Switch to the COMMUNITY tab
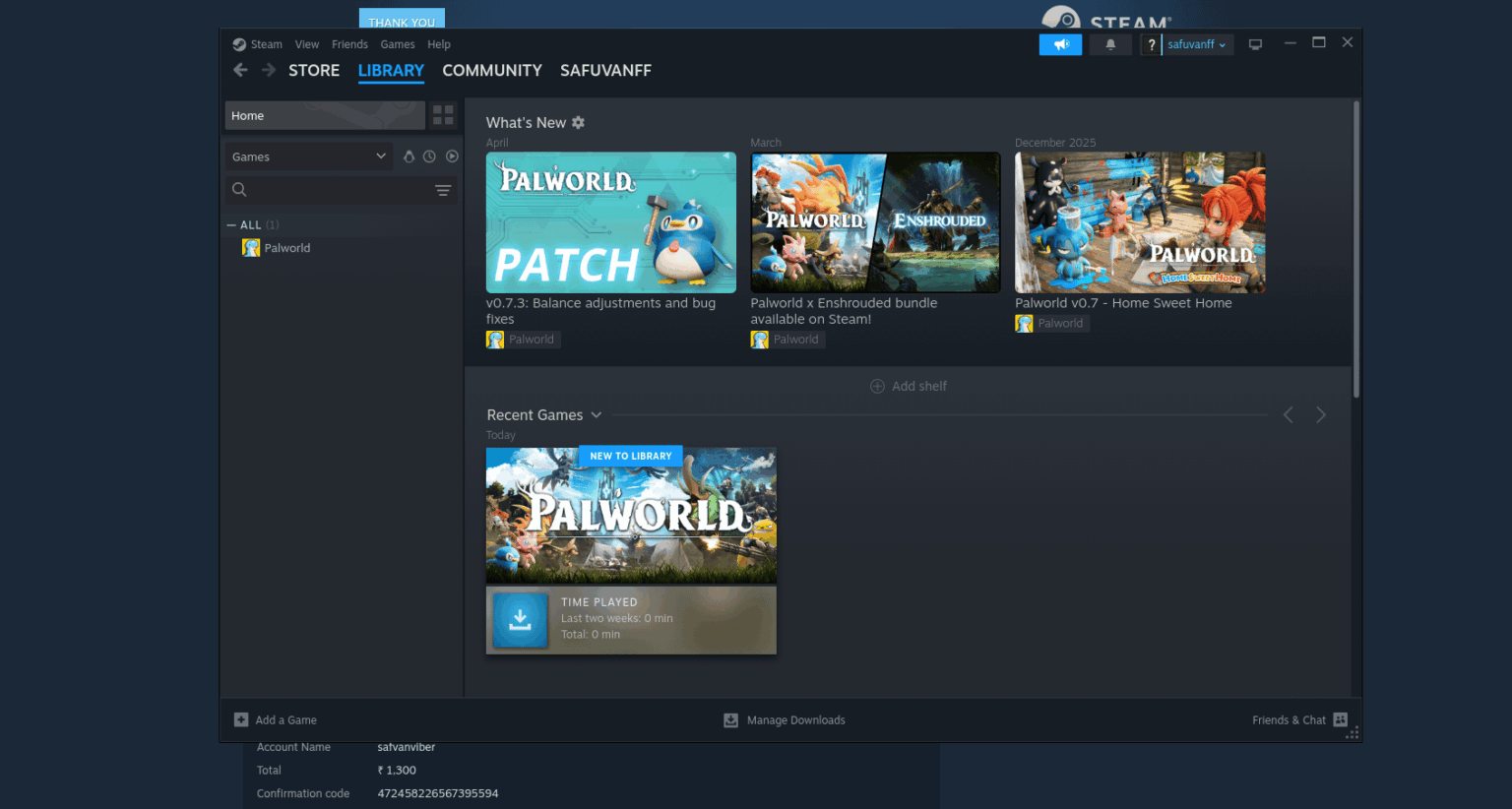The image size is (1512, 809). (492, 71)
